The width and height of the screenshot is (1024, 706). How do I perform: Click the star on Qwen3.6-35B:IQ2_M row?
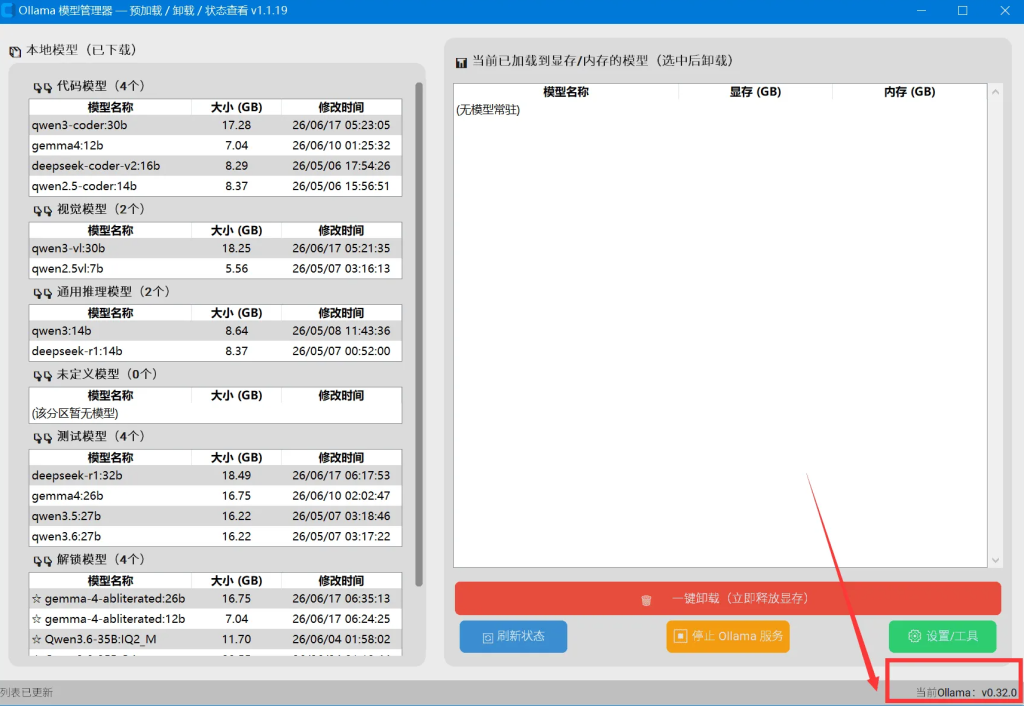tap(37, 639)
